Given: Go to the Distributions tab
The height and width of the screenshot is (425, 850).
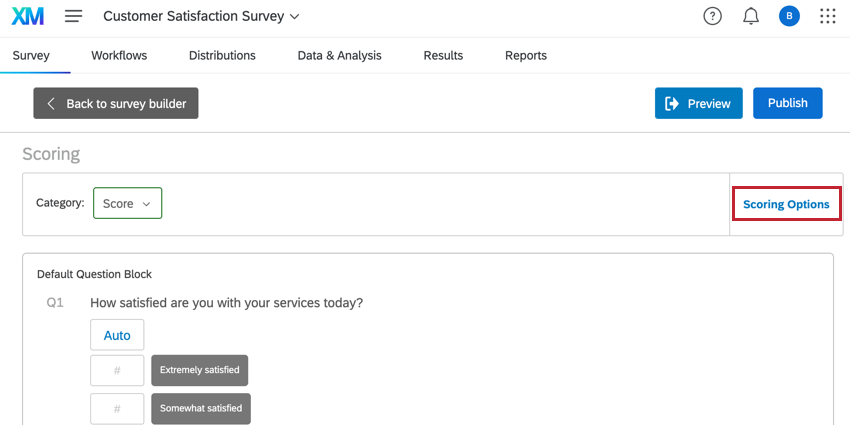Looking at the screenshot, I should [222, 56].
